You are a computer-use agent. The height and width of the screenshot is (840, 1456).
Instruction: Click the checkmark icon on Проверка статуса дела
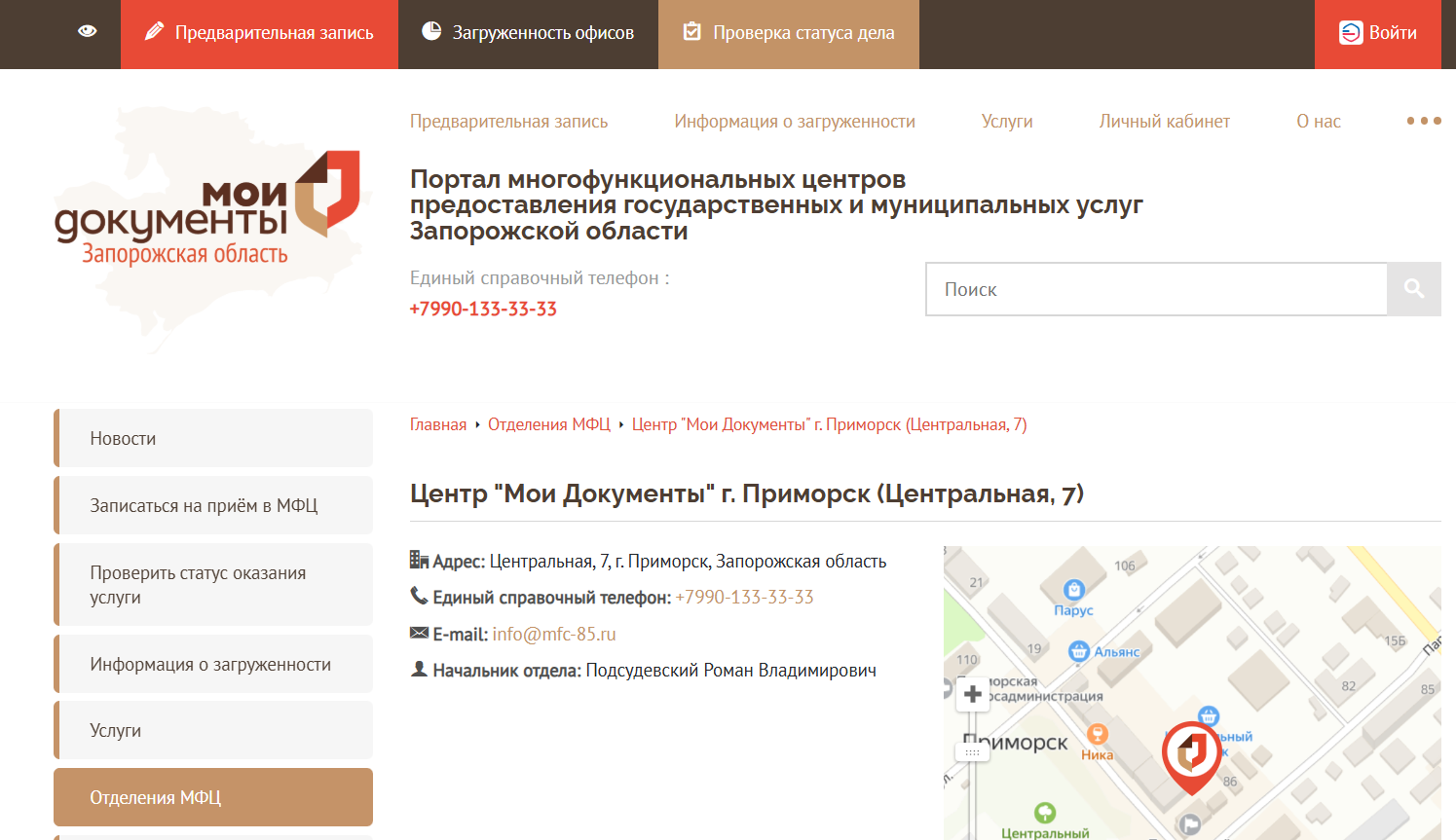692,31
